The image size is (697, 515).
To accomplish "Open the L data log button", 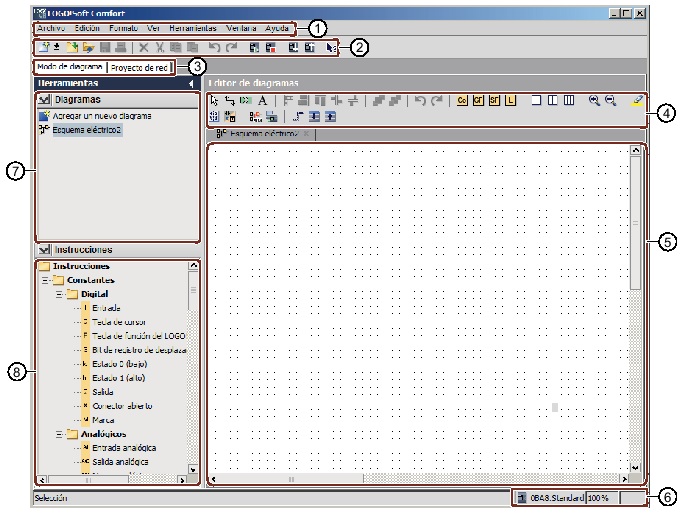I will [x=510, y=100].
